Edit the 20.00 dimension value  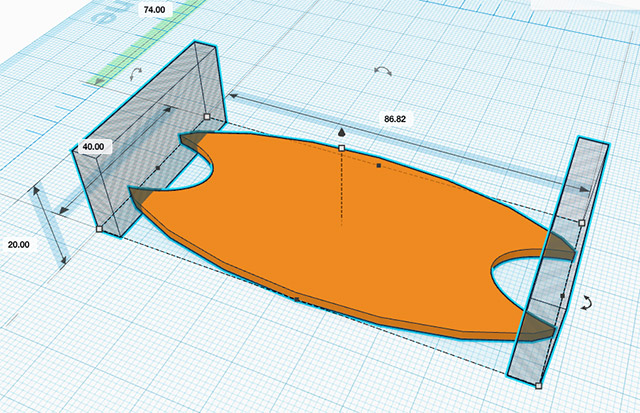19,242
